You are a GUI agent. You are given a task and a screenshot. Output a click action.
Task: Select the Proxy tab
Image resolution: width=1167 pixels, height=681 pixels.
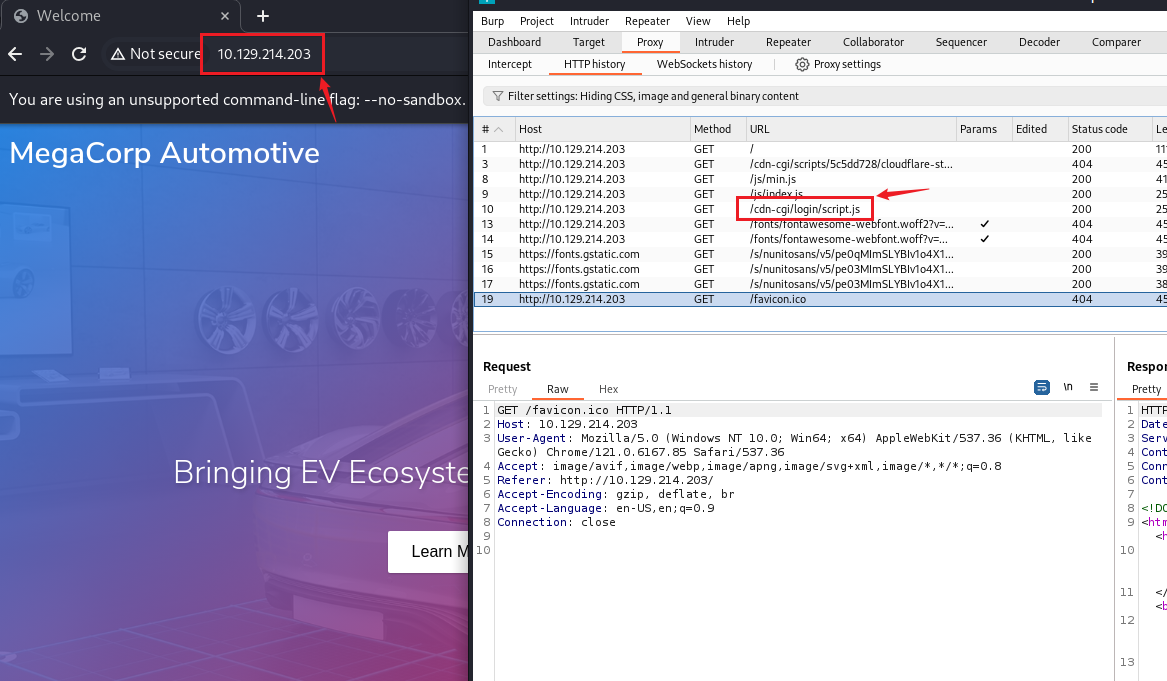[650, 42]
